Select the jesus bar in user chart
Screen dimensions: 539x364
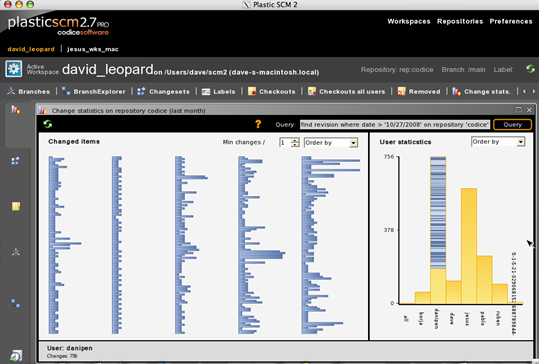469,246
